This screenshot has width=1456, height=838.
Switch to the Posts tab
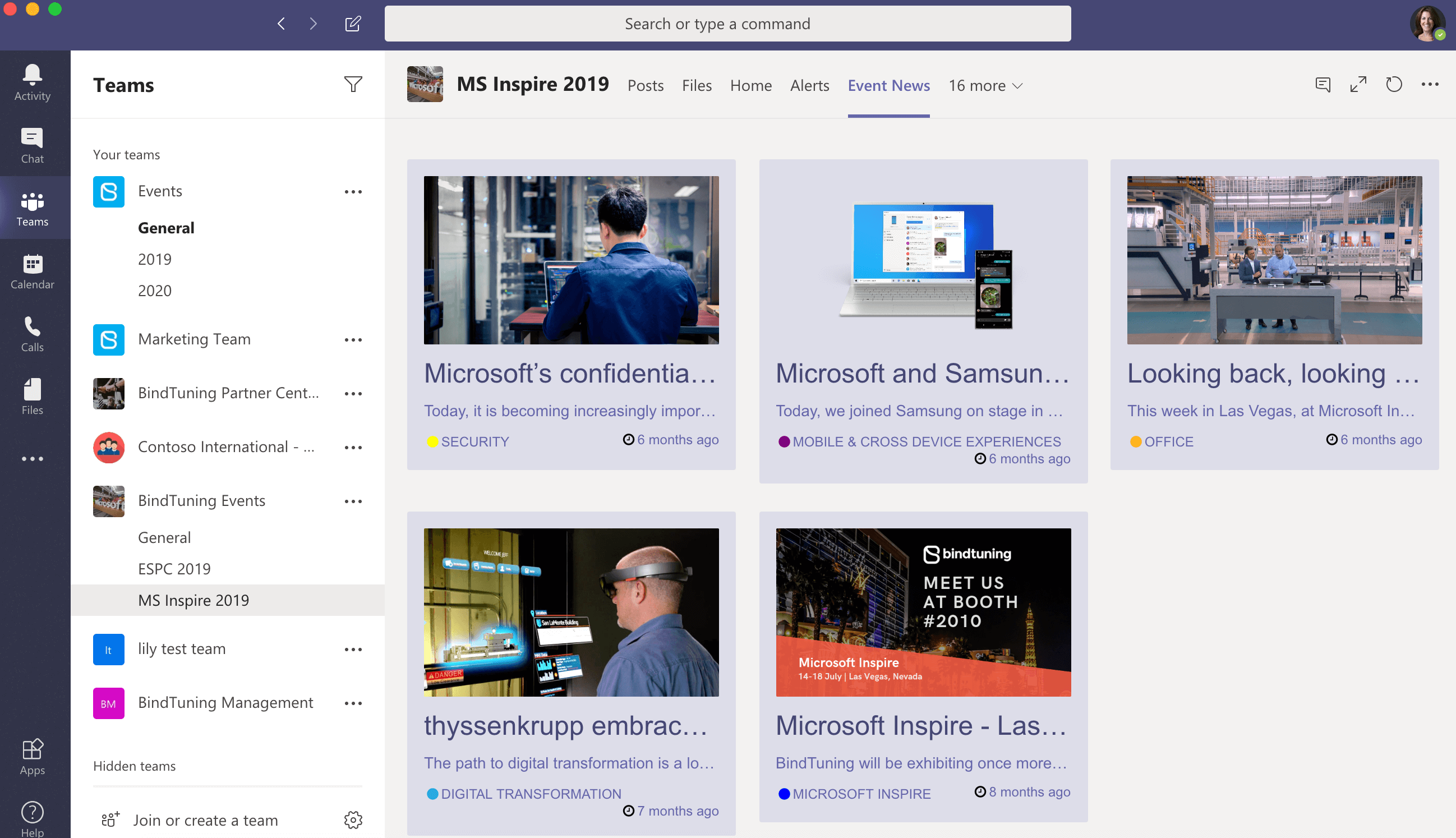point(645,85)
